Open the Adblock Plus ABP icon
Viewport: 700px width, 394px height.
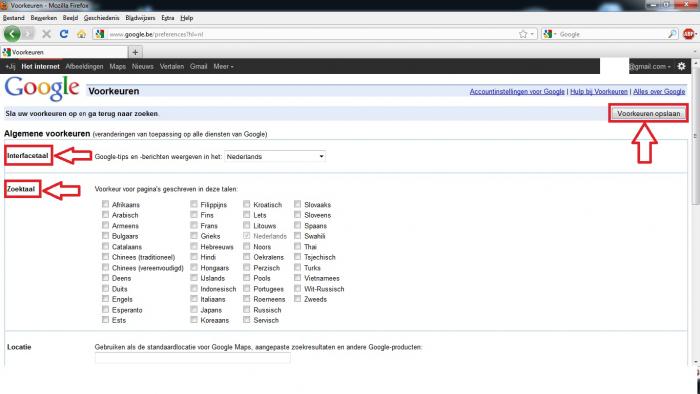coord(688,34)
